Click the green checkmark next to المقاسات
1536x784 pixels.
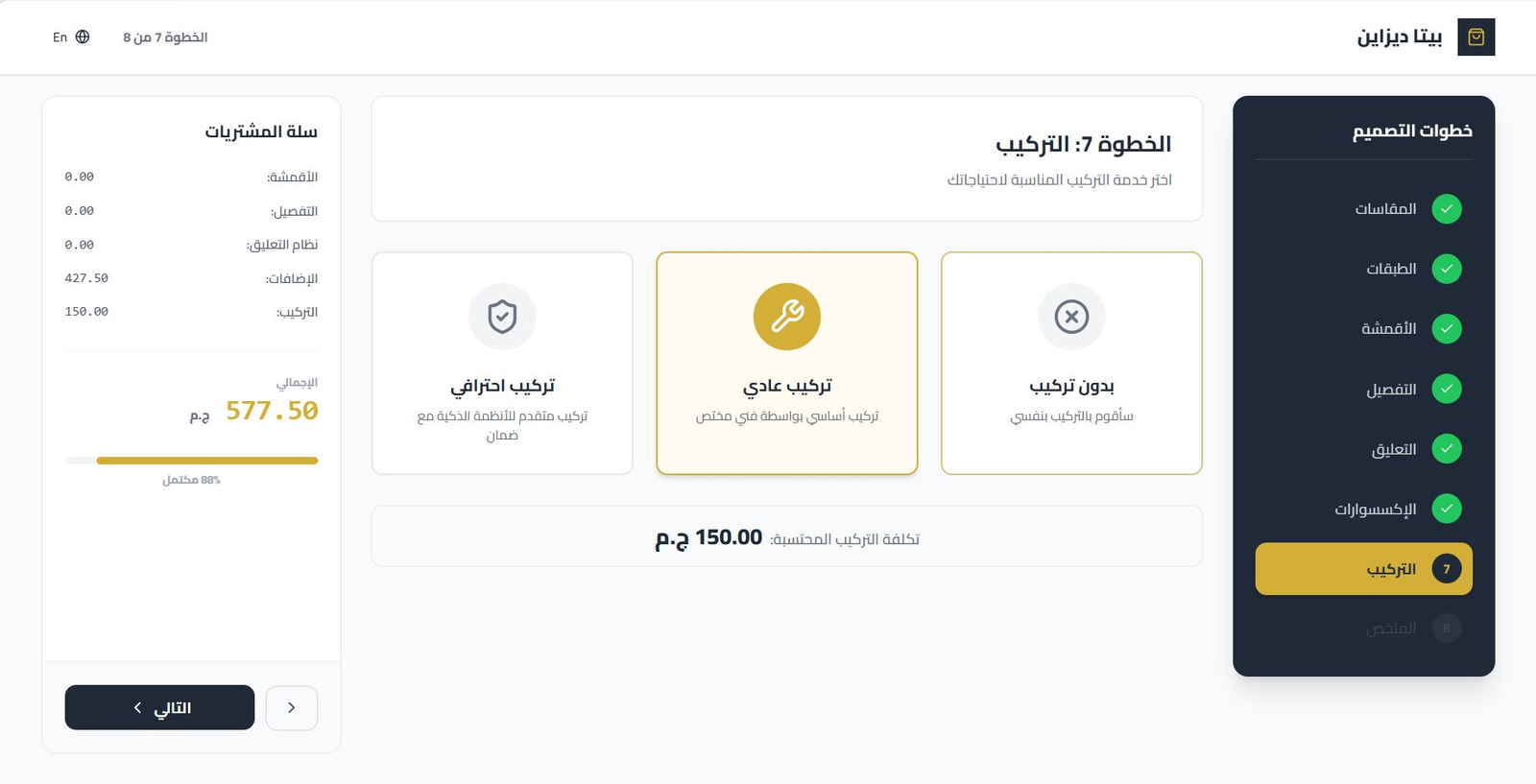click(1447, 208)
